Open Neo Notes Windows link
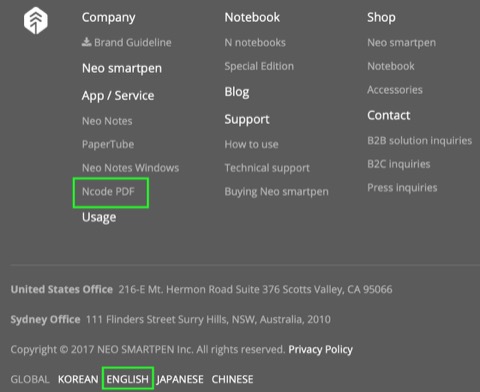The width and height of the screenshot is (480, 392). tap(130, 168)
